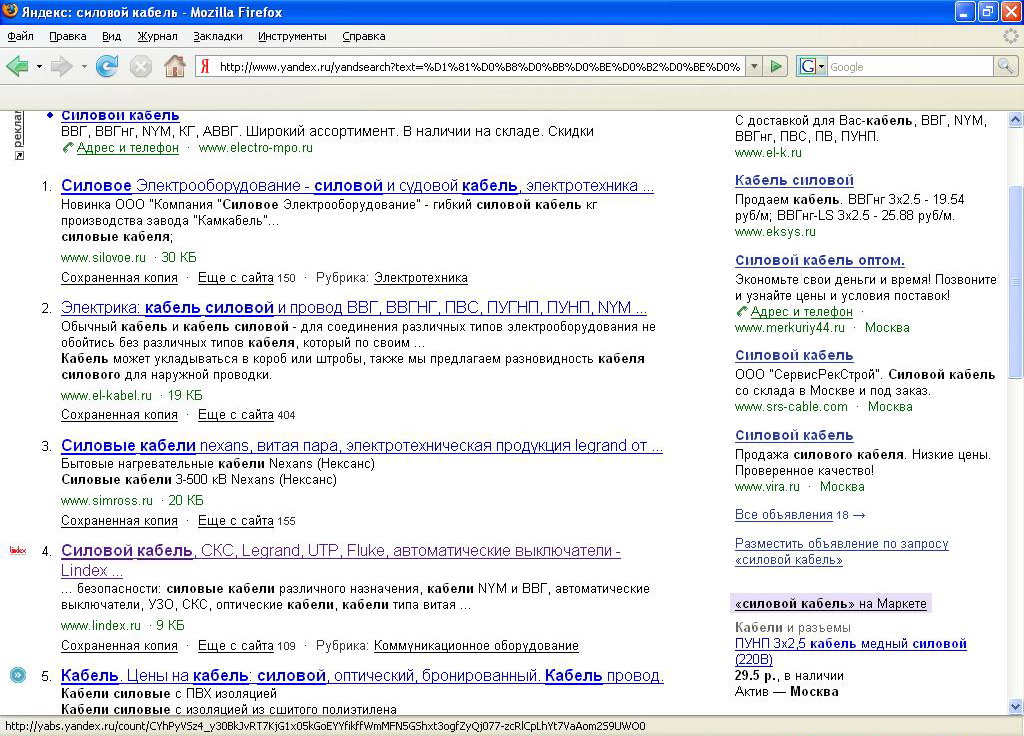Open Сохраненная копия for silovoe.ru result
This screenshot has height=736, width=1024.
[119, 278]
